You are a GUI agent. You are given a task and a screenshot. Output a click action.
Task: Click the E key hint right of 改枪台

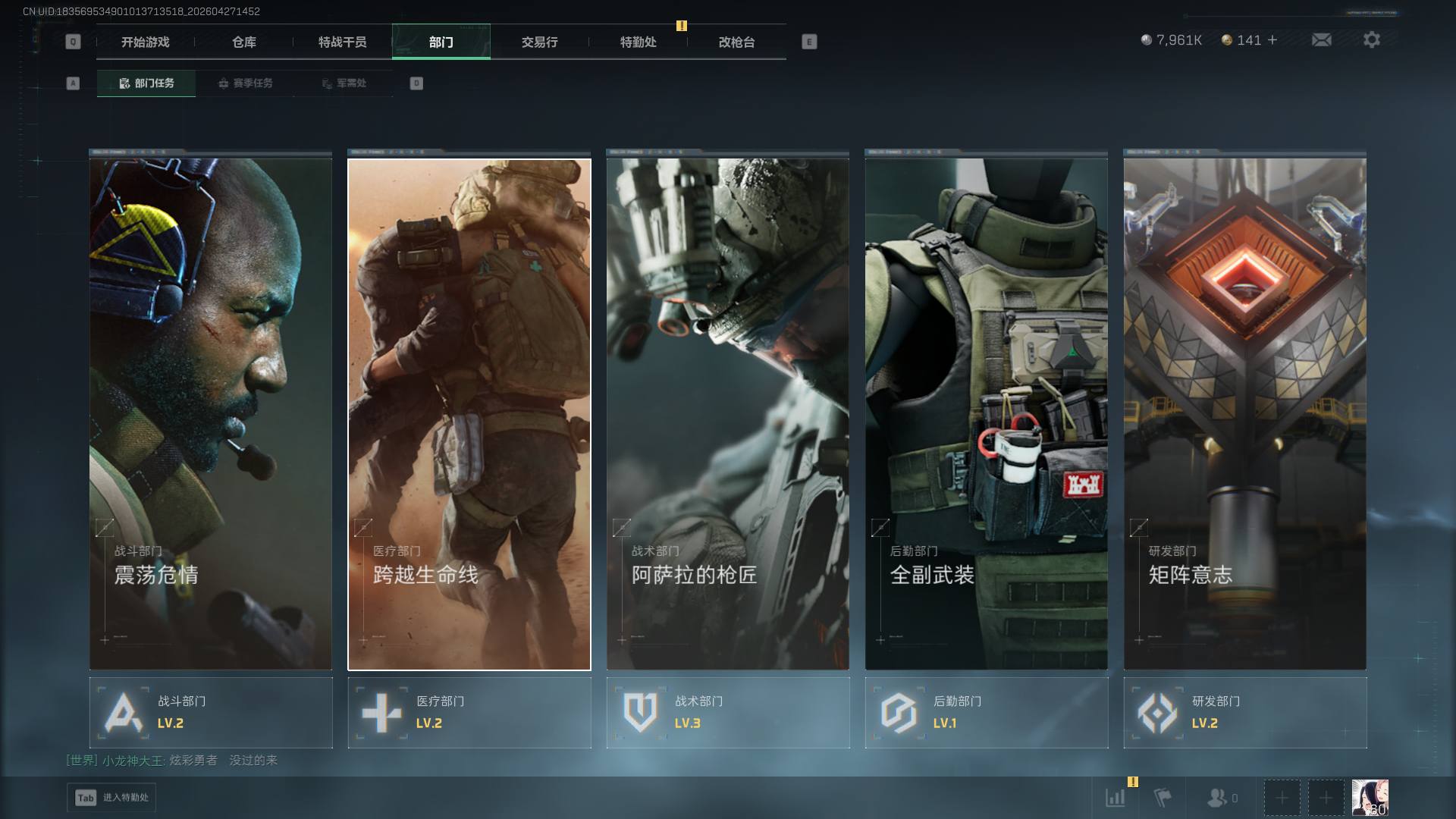(x=809, y=42)
